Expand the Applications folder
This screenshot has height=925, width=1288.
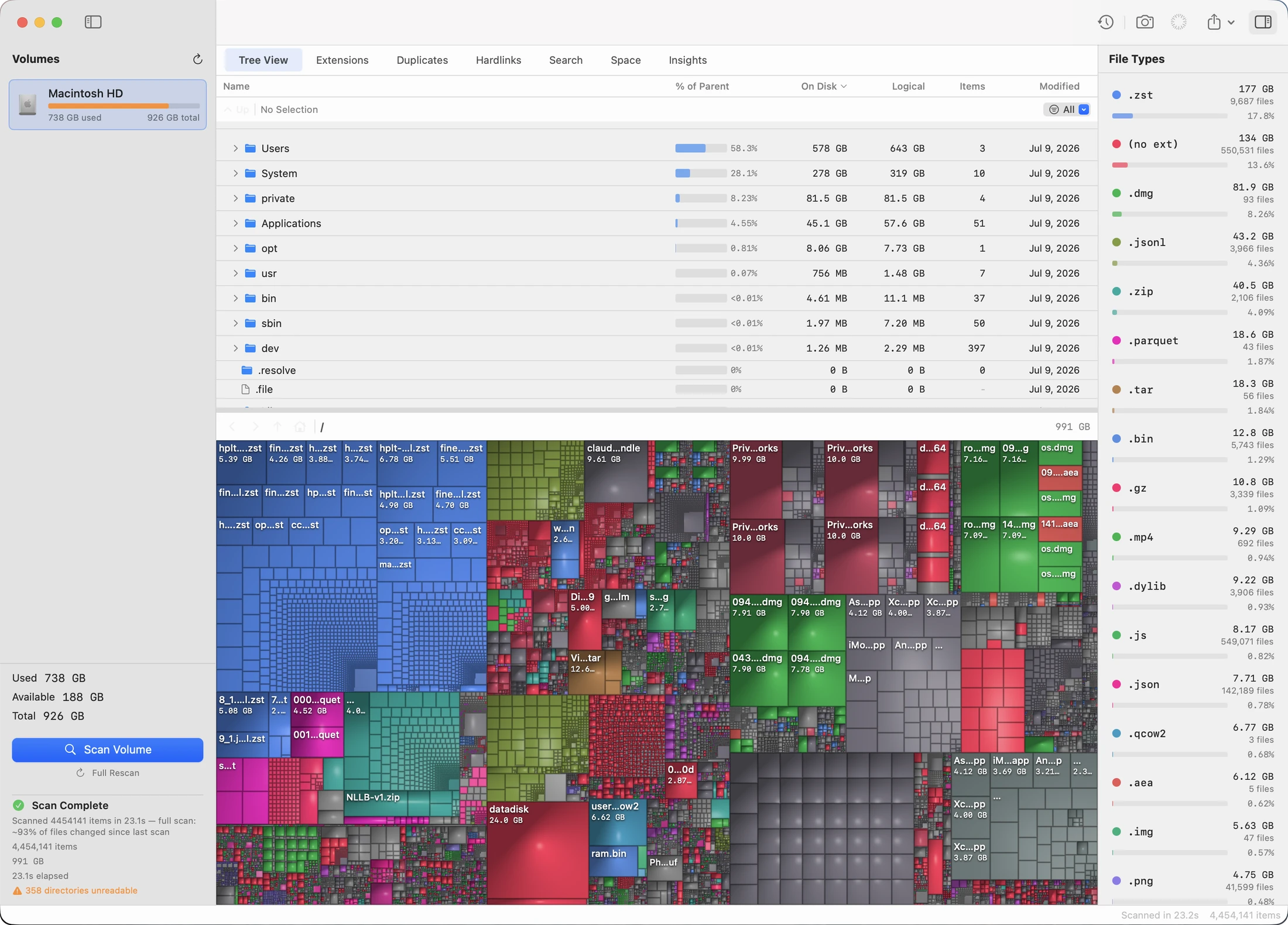(235, 223)
